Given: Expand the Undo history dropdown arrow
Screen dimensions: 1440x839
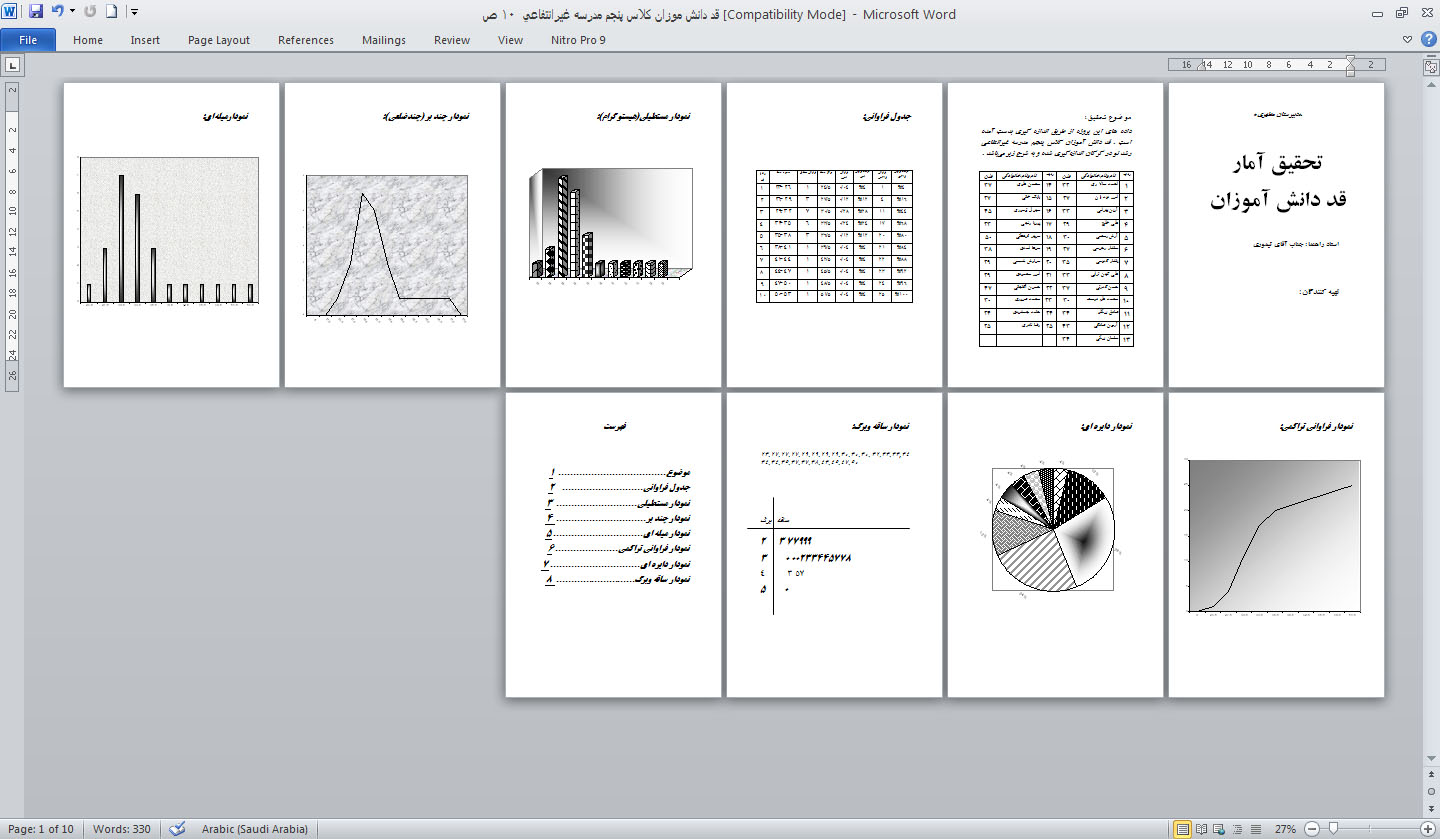Looking at the screenshot, I should pos(72,13).
